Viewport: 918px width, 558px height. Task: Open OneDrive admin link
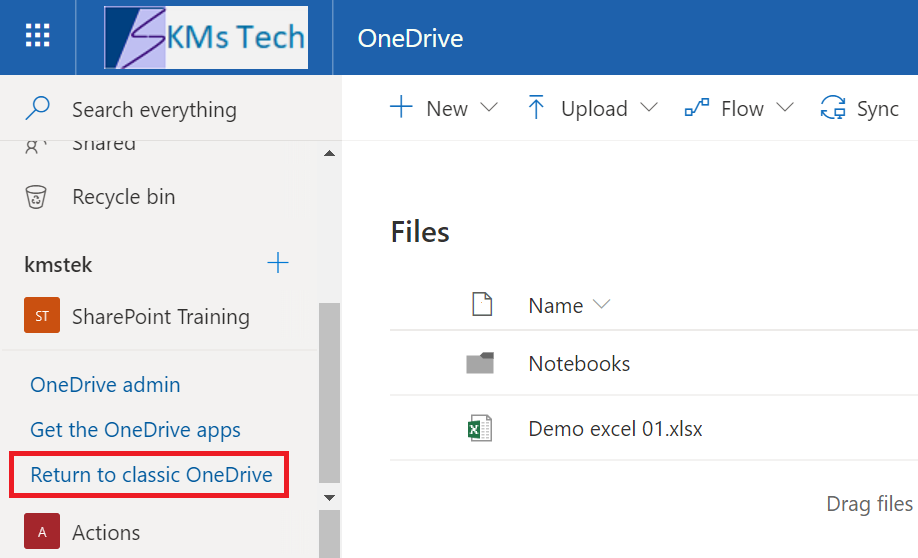[x=105, y=385]
